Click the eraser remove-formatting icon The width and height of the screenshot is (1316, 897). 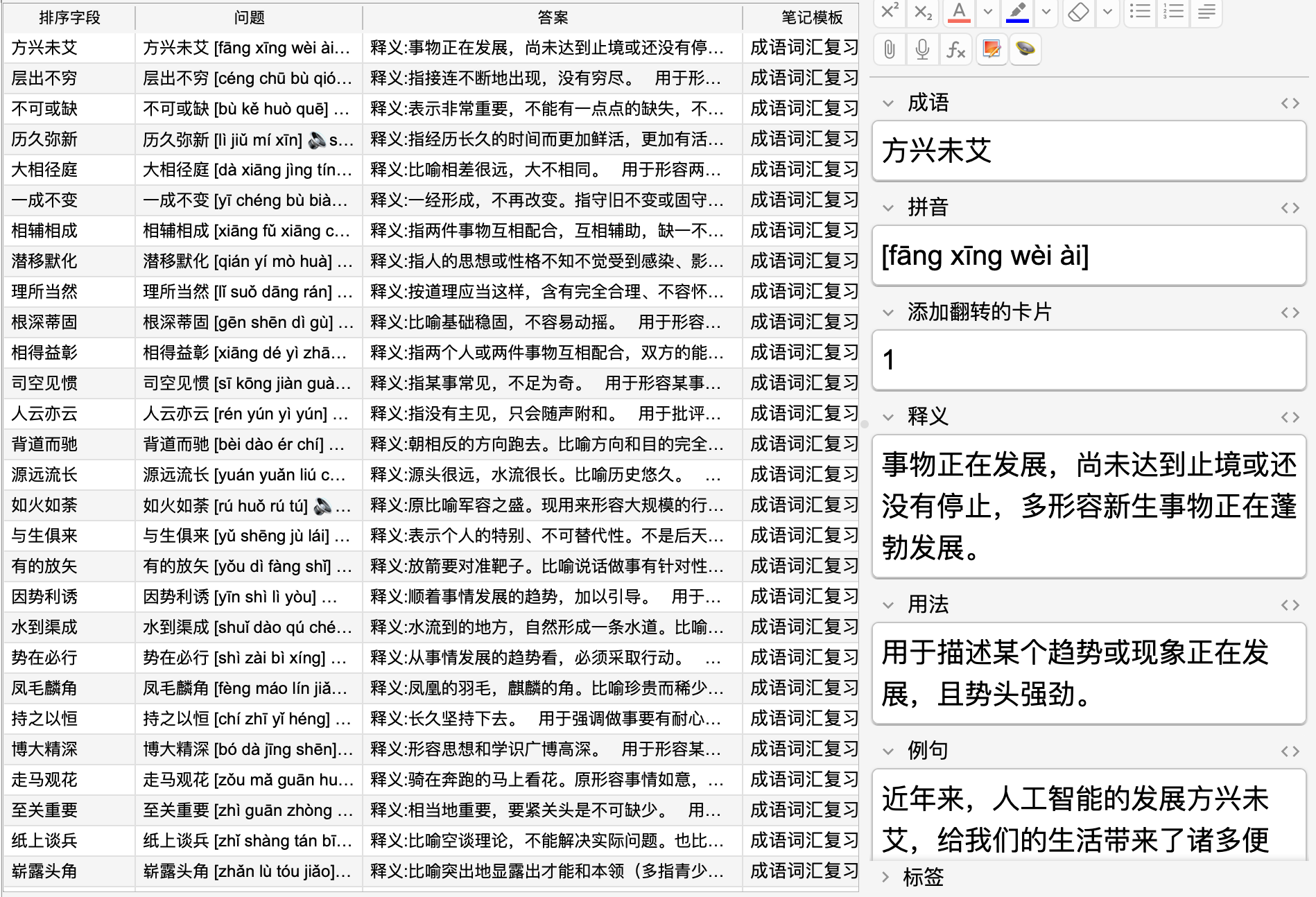click(x=1078, y=12)
